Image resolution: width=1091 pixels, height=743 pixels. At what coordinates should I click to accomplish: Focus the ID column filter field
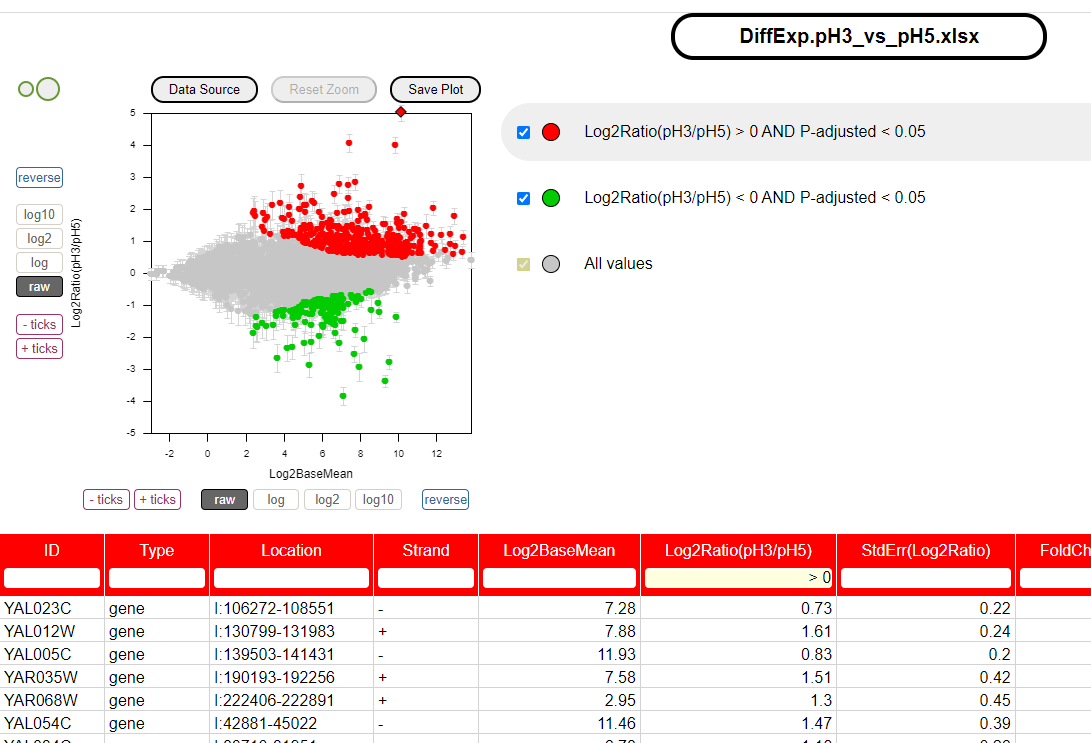[x=52, y=578]
